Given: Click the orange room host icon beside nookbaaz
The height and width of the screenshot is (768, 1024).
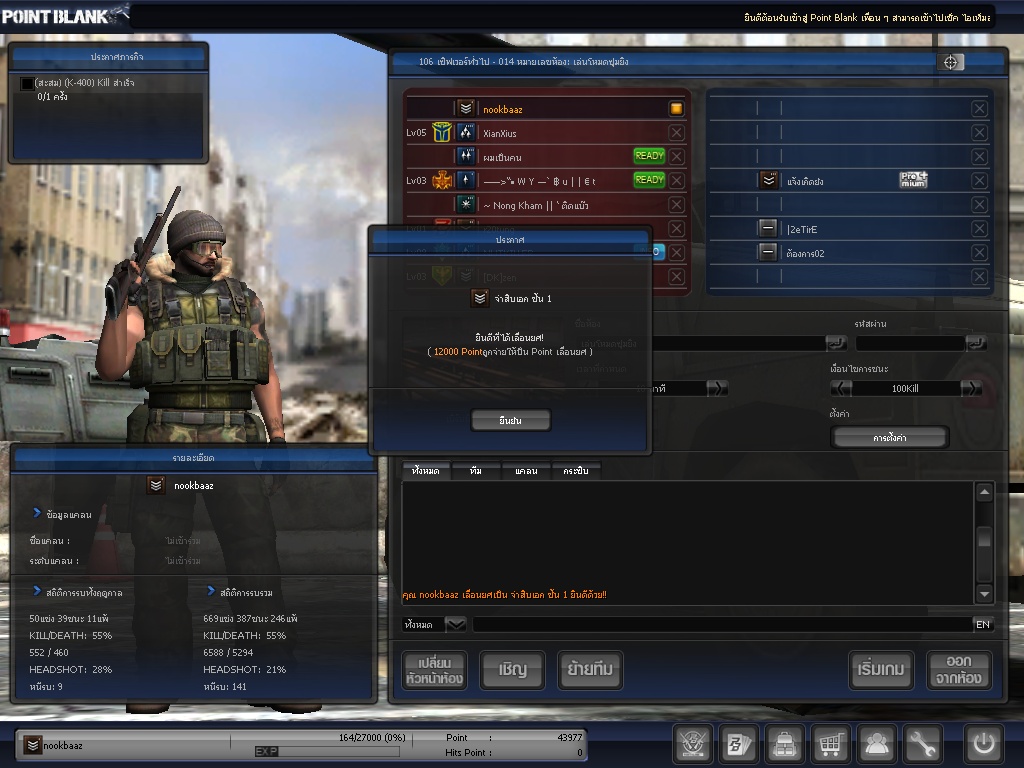Looking at the screenshot, I should (x=676, y=108).
